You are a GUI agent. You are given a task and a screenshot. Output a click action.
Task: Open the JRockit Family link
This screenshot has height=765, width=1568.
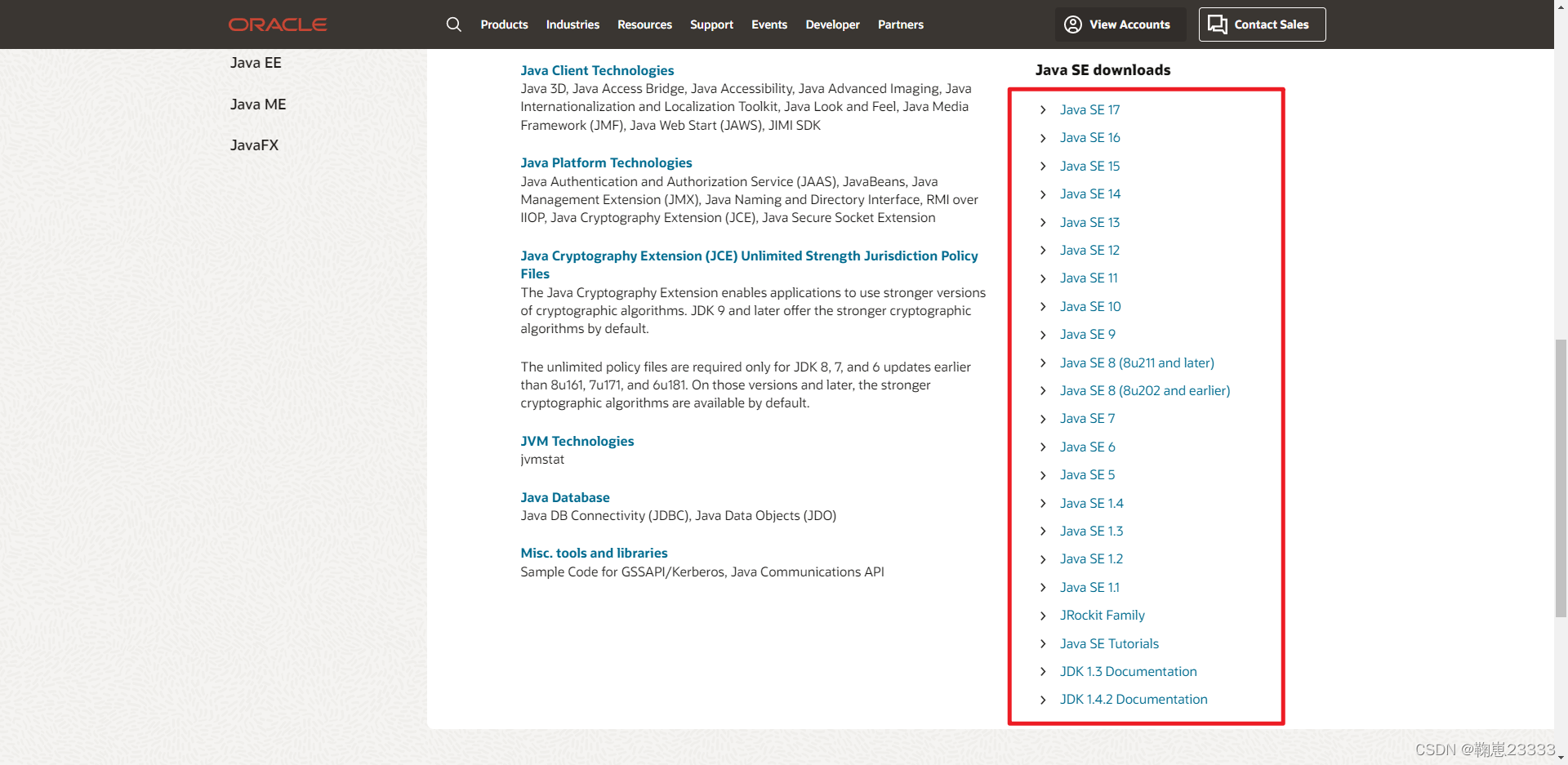tap(1102, 615)
